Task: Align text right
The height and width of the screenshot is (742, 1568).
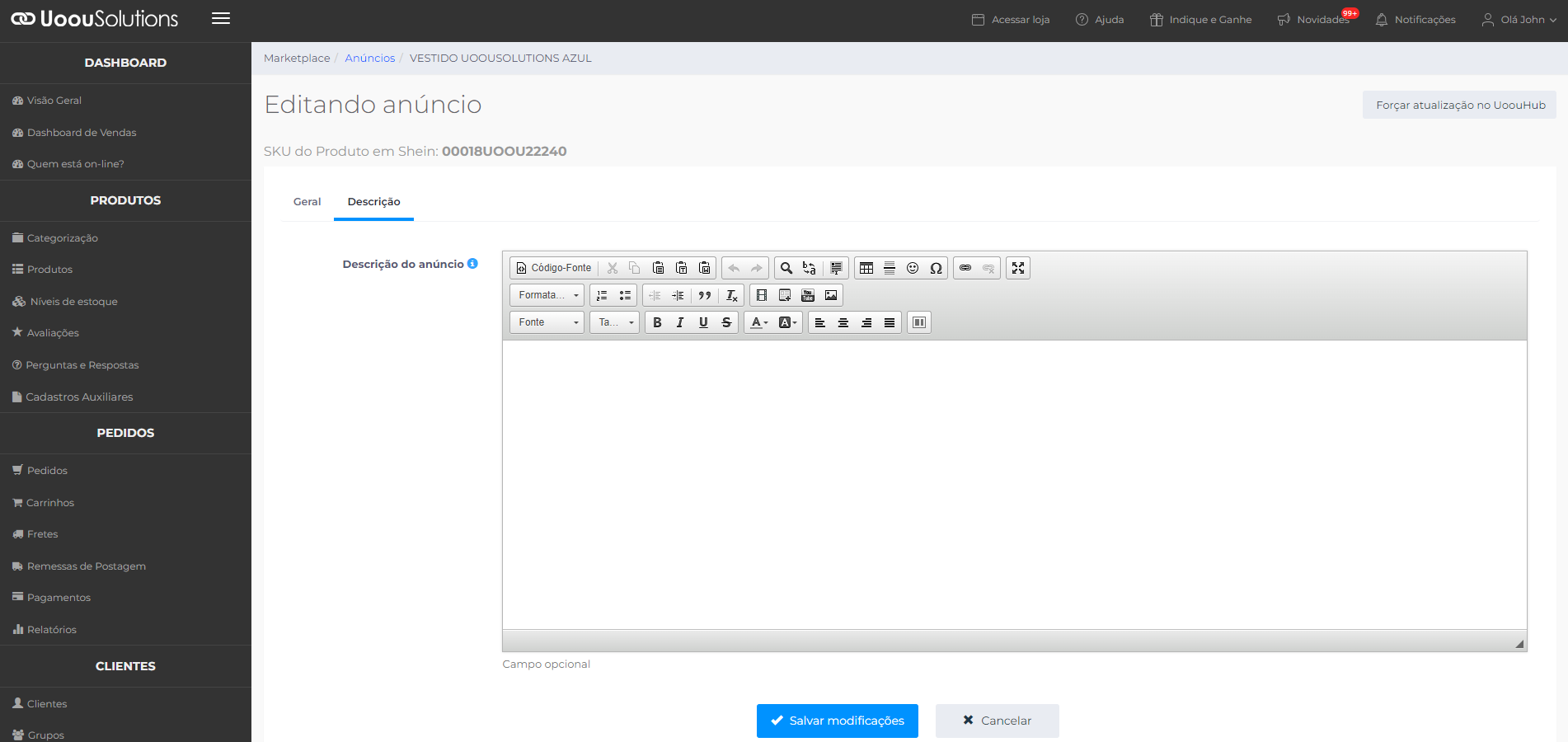Action: 866,322
